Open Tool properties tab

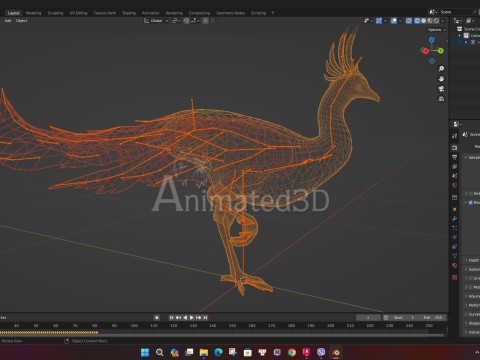[x=455, y=136]
